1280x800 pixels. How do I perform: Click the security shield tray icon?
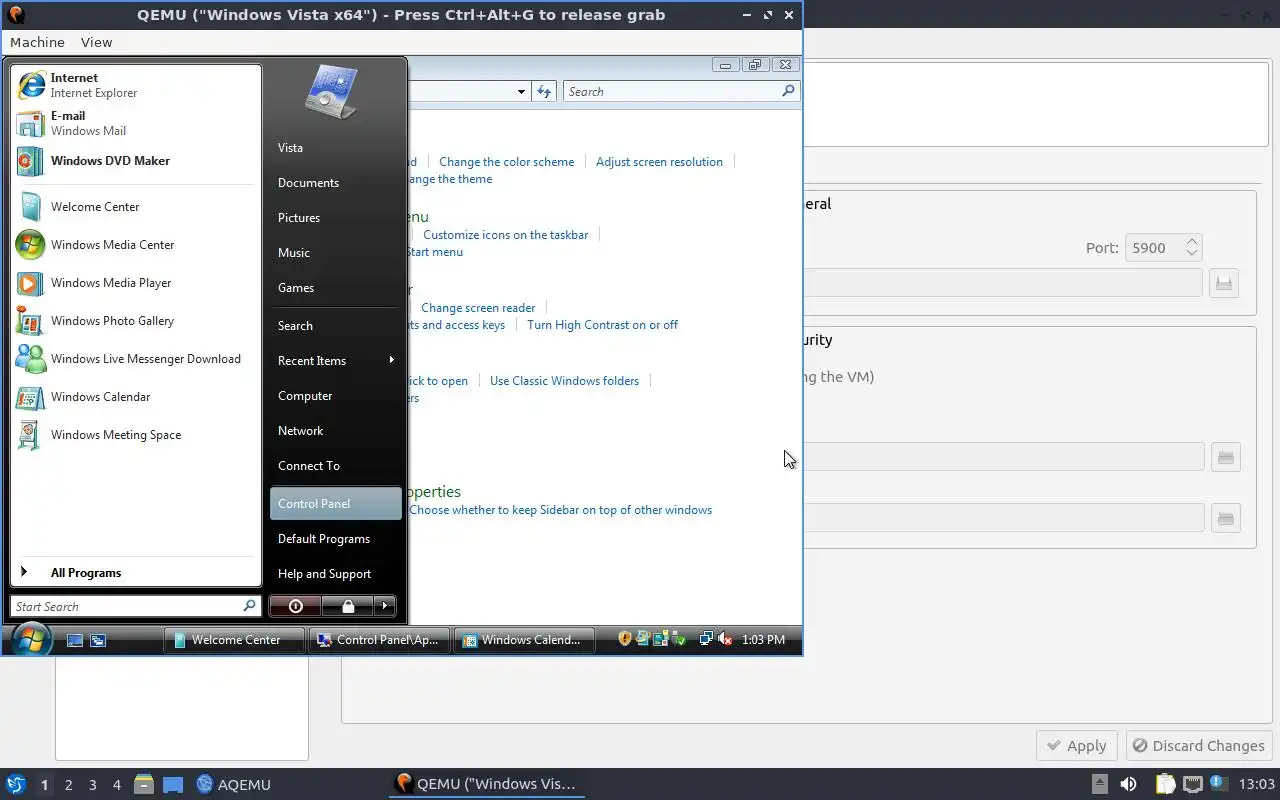625,639
